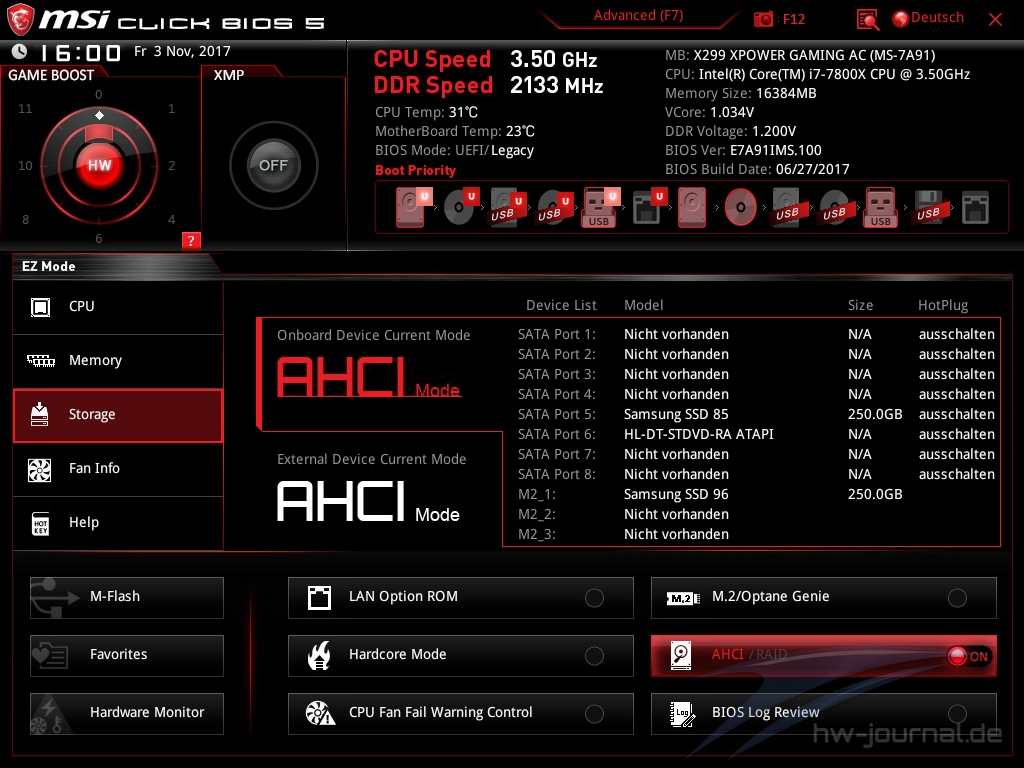Select the USB floppy boot device icon
Image resolution: width=1024 pixels, height=768 pixels.
[x=928, y=208]
